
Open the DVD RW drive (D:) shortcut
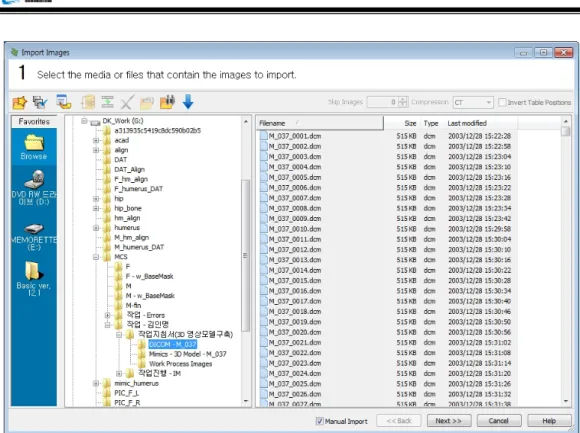point(34,188)
